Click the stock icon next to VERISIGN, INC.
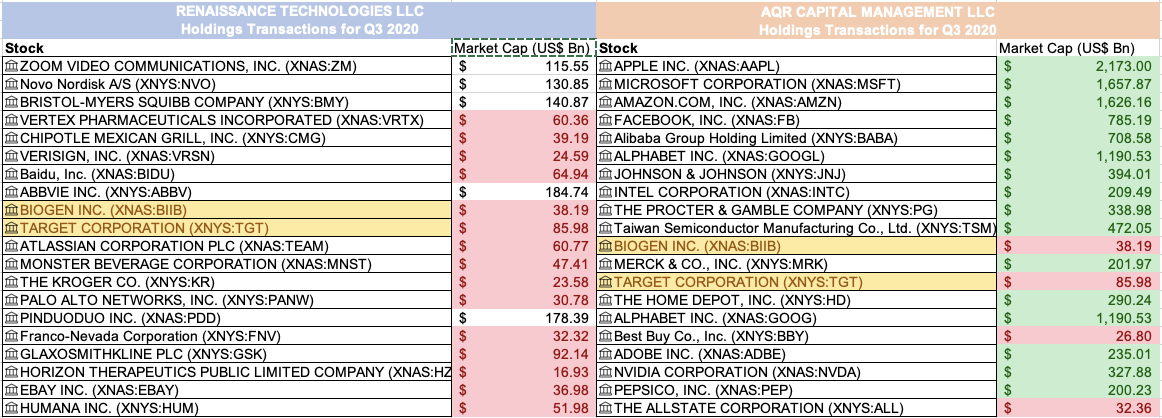The width and height of the screenshot is (1162, 418). click(11, 156)
